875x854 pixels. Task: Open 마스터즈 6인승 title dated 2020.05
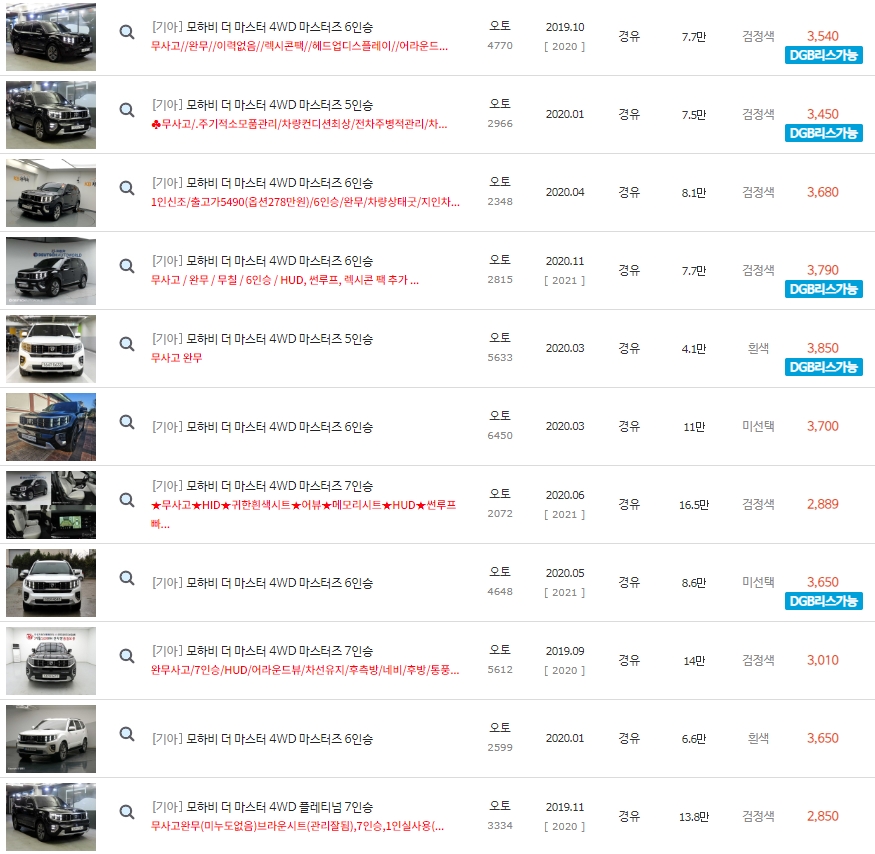tap(263, 583)
